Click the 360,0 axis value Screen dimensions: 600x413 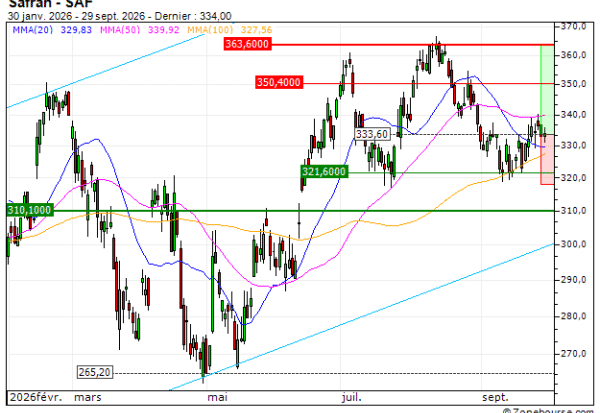pyautogui.click(x=573, y=55)
